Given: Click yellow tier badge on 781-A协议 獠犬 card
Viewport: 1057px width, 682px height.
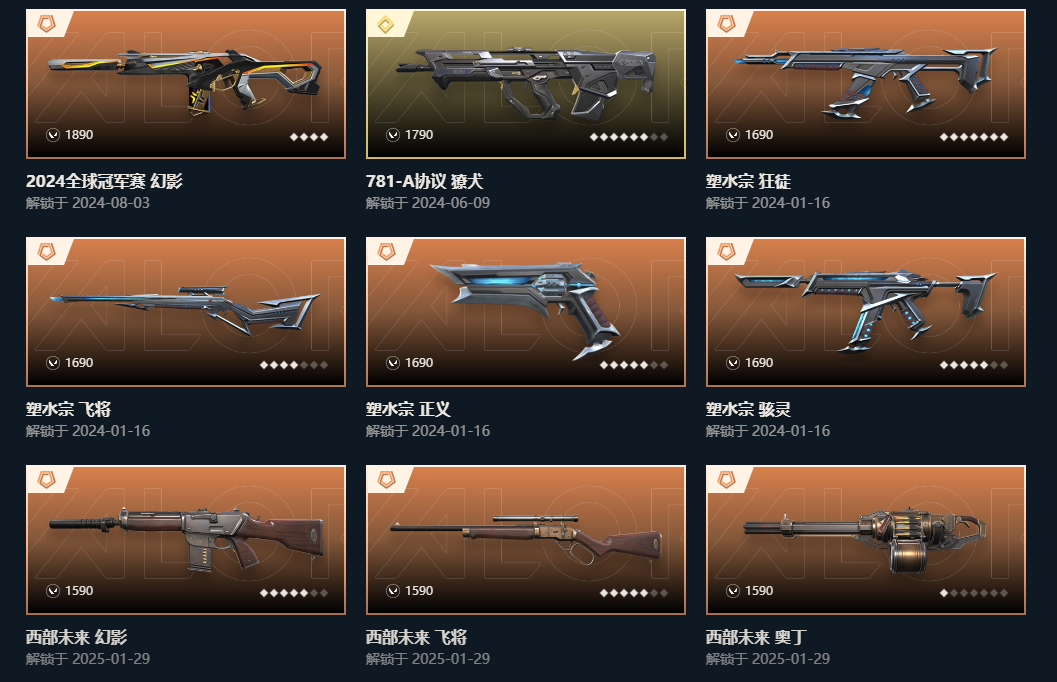Looking at the screenshot, I should 386,25.
